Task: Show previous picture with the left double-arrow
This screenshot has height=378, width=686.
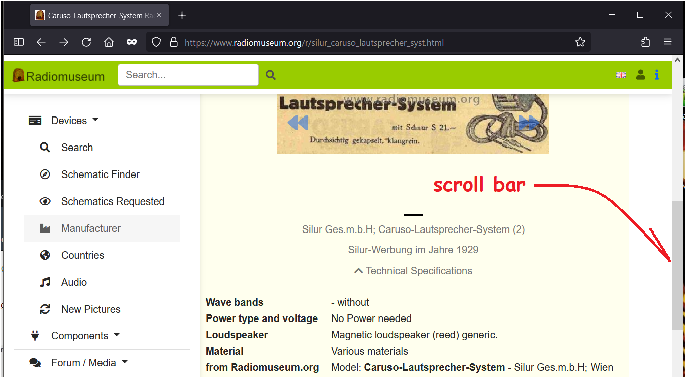Action: [x=298, y=122]
